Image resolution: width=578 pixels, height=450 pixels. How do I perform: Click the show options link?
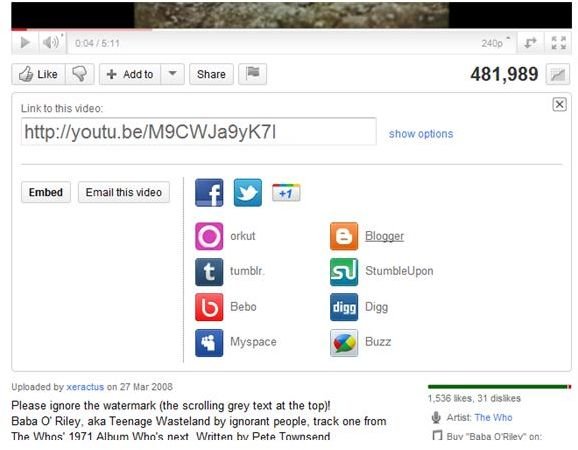coord(421,133)
